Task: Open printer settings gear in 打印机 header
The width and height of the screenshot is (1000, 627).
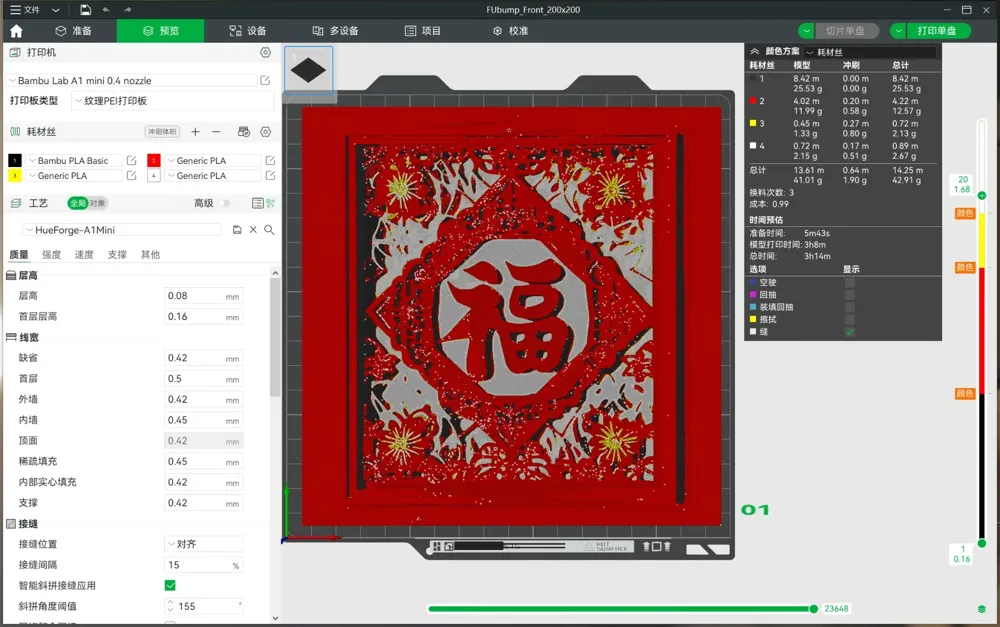Action: coord(265,52)
